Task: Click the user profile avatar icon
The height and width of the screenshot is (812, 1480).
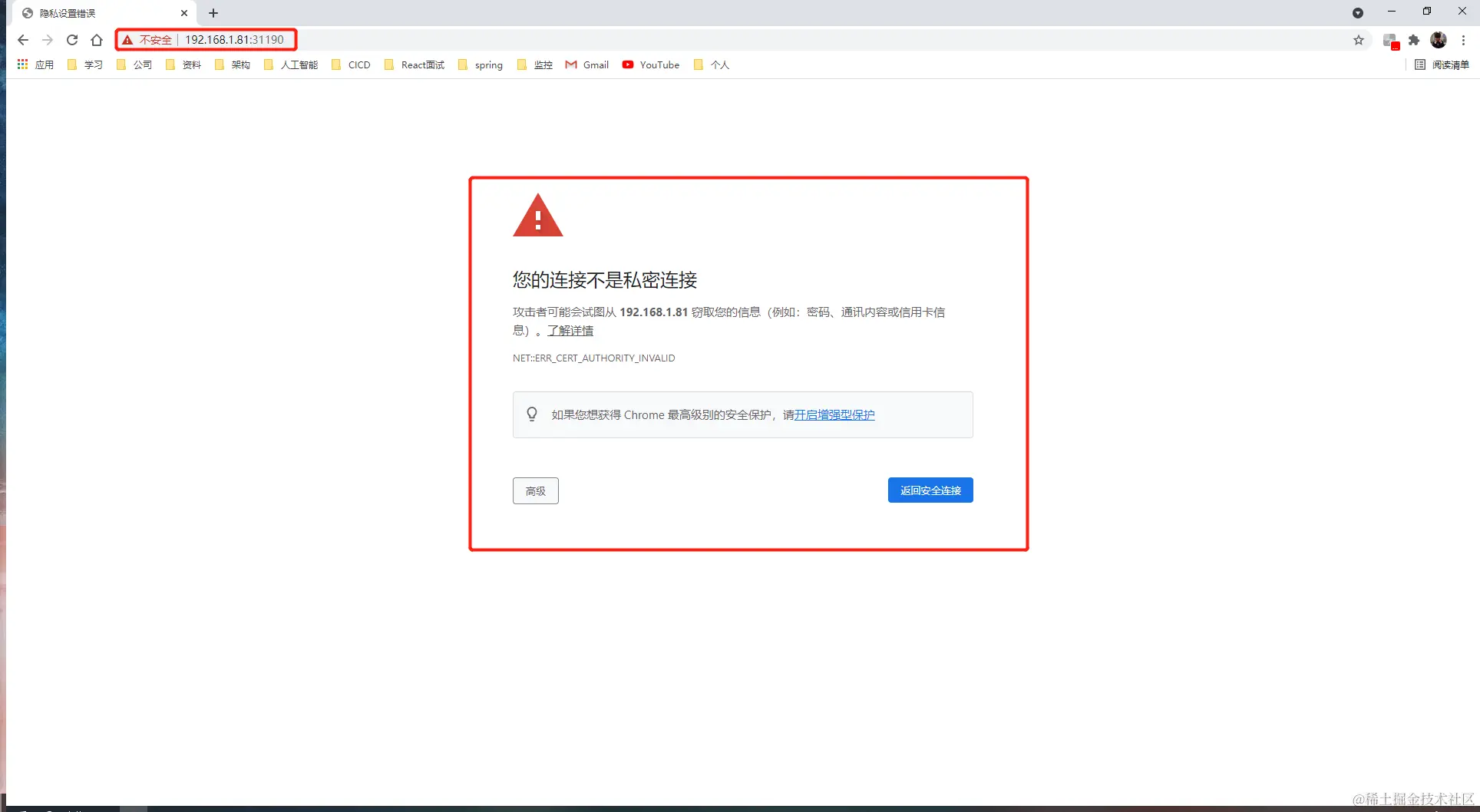Action: (1439, 40)
